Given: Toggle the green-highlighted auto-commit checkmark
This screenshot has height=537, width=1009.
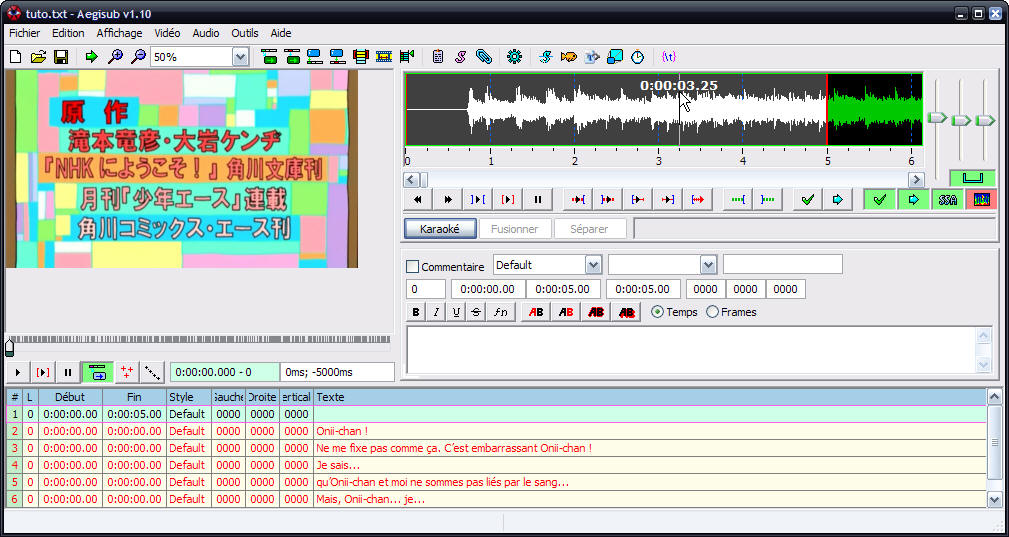Looking at the screenshot, I should point(880,199).
